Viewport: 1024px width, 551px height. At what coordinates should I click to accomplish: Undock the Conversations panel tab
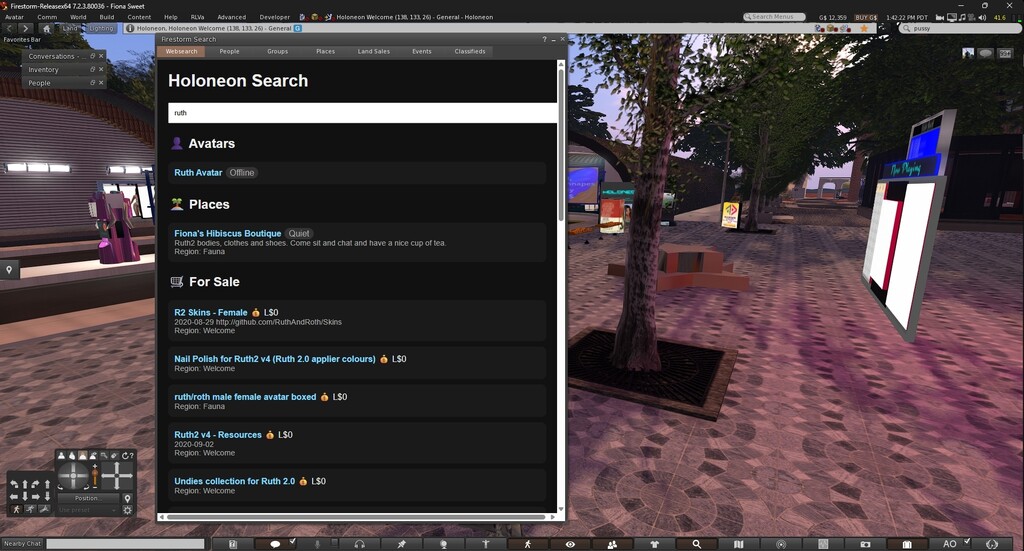point(92,56)
